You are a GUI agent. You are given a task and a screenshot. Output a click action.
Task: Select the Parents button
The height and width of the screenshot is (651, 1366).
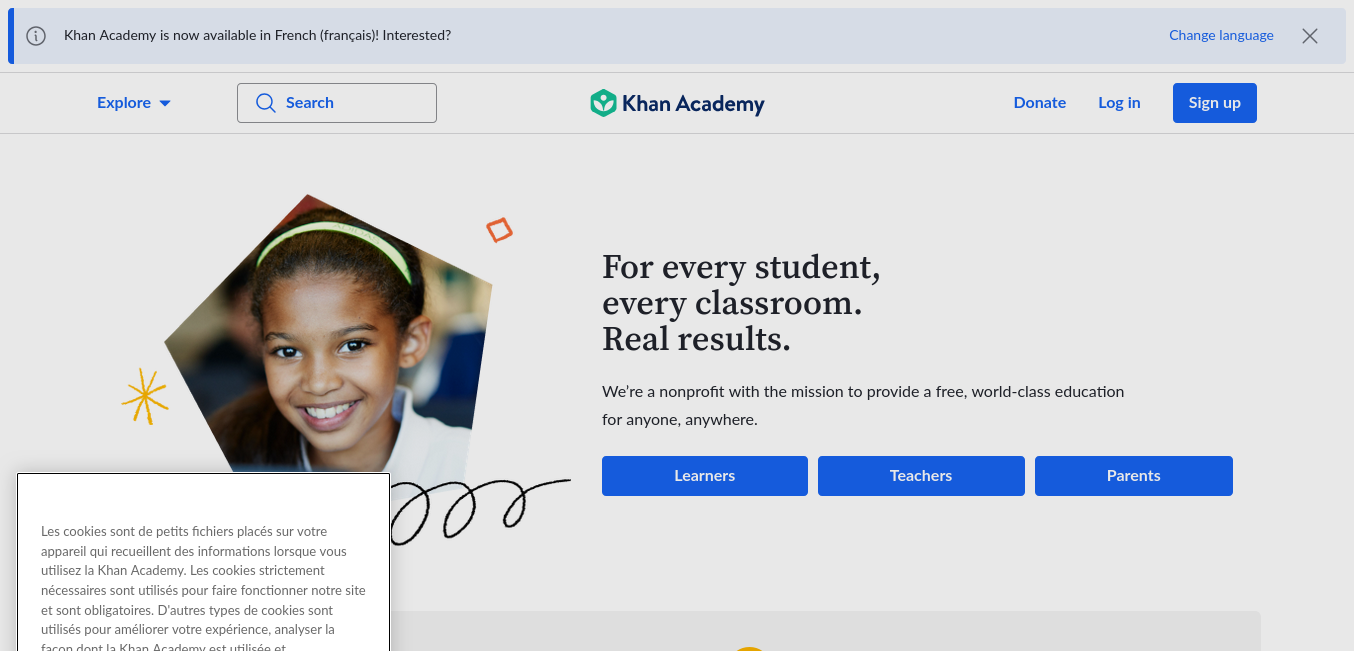pyautogui.click(x=1134, y=476)
